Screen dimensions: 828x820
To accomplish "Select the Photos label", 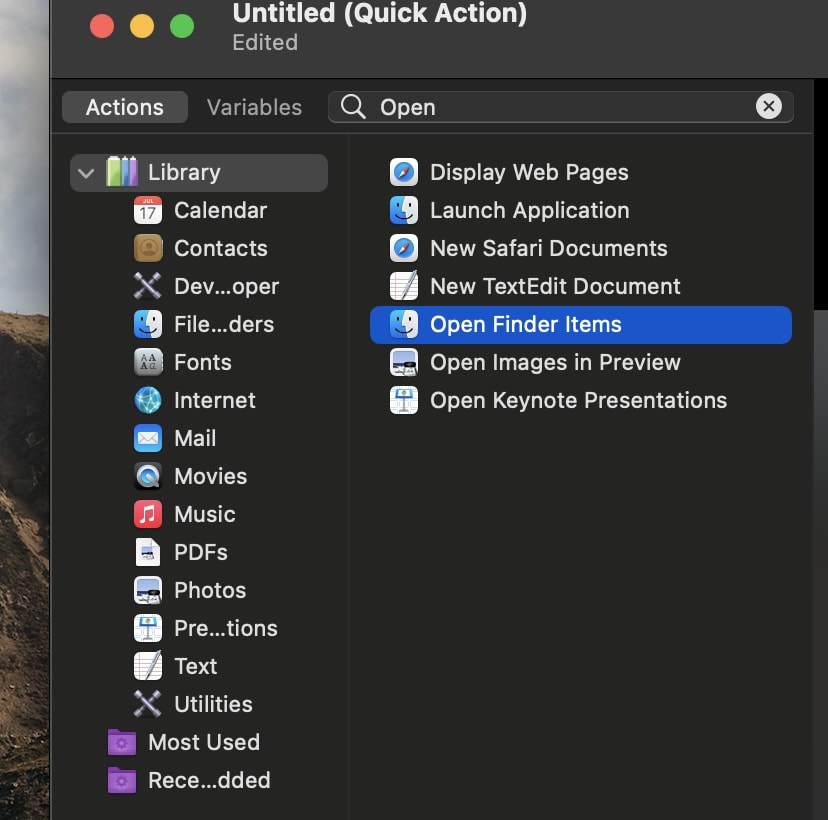I will pyautogui.click(x=210, y=591).
